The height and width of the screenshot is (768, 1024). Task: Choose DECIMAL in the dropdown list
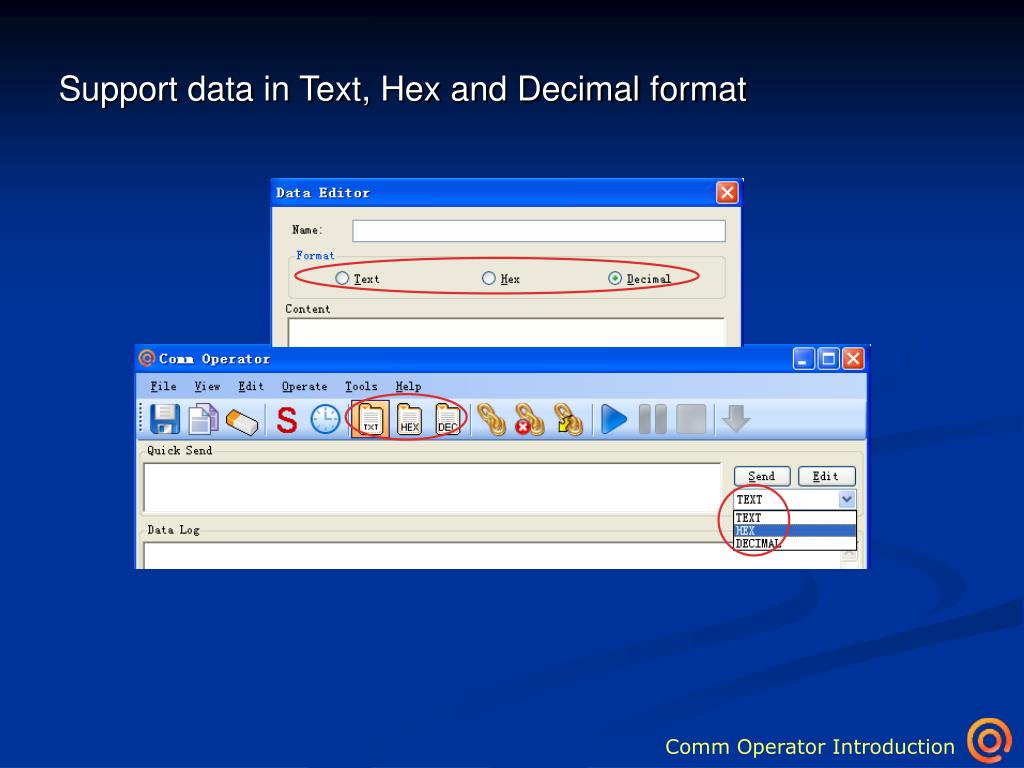[x=795, y=543]
